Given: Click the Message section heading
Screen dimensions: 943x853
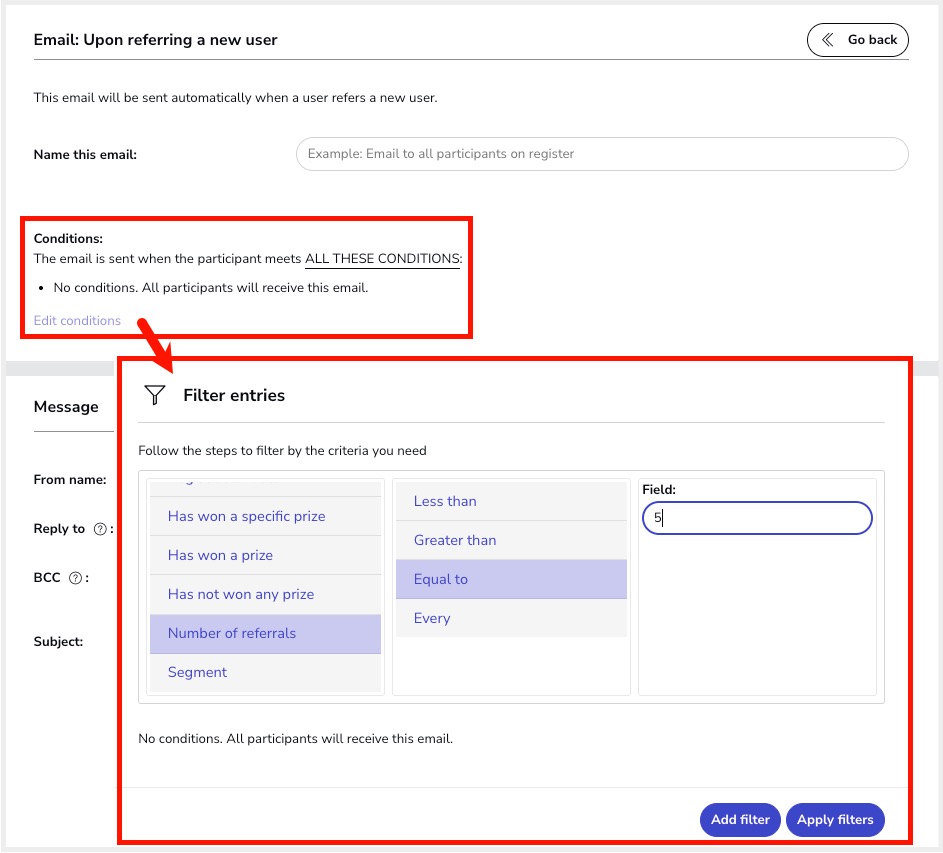Looking at the screenshot, I should pos(66,407).
